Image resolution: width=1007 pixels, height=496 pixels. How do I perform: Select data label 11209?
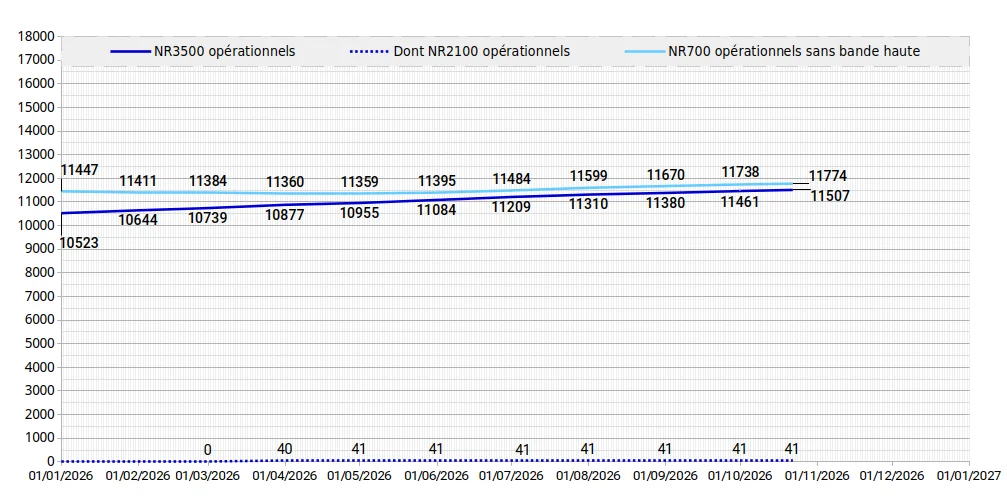coord(512,207)
